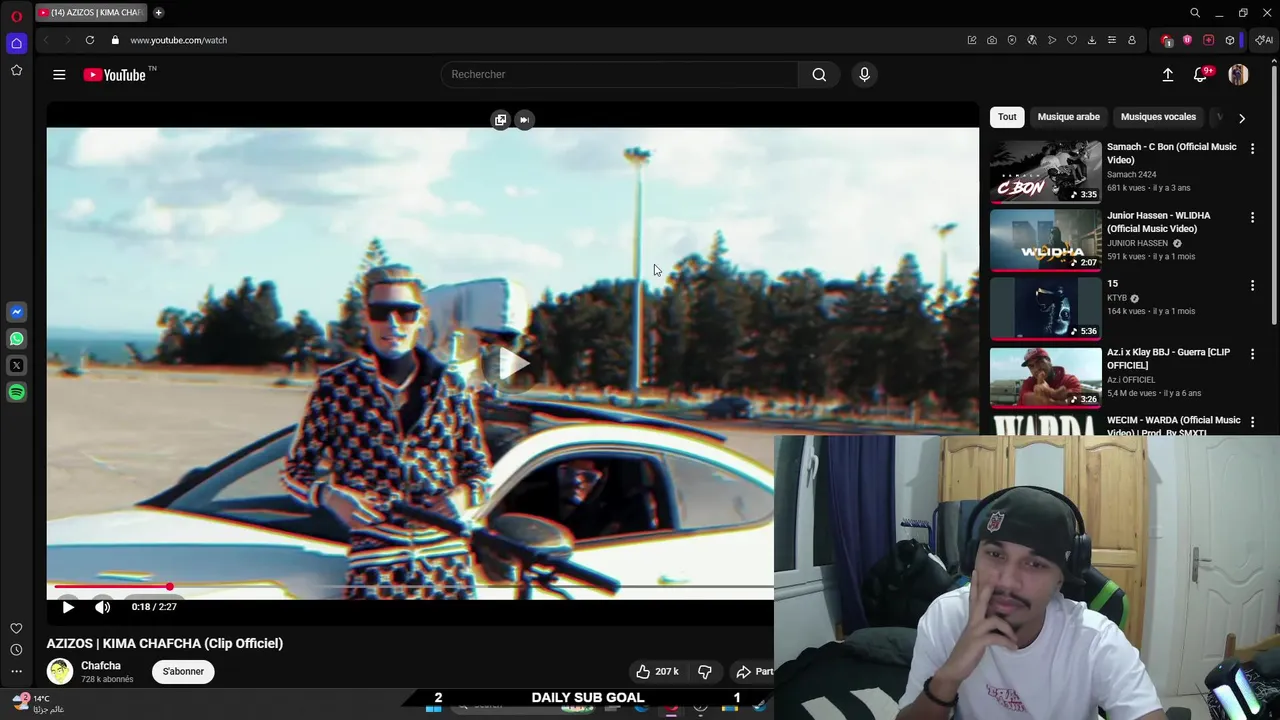Select the Tout filter chip
This screenshot has width=1280, height=720.
(x=1007, y=117)
